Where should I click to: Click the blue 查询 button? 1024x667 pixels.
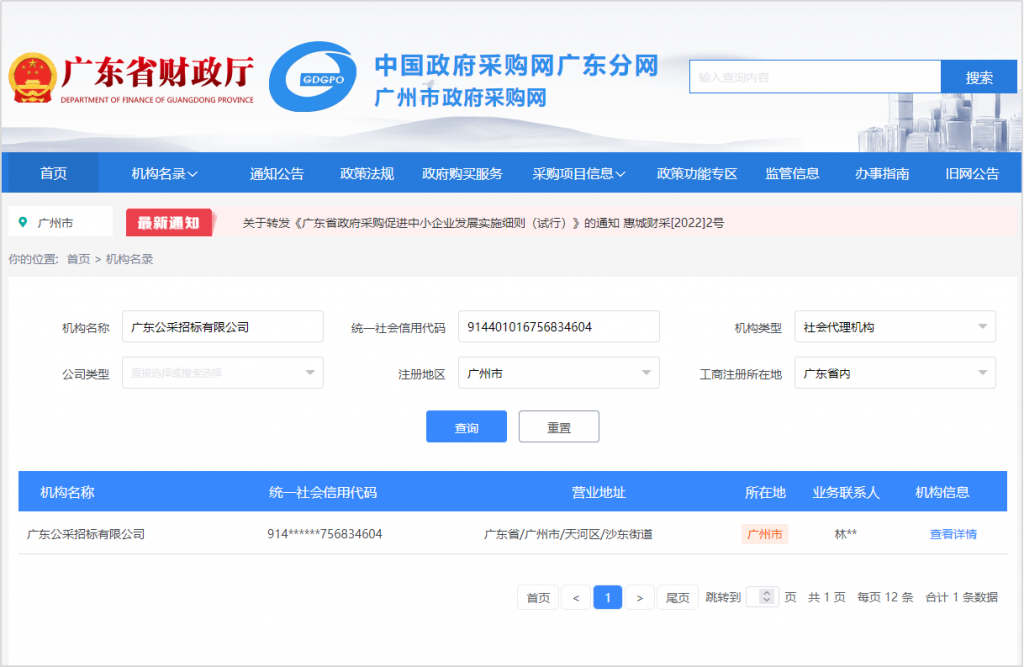coord(466,427)
